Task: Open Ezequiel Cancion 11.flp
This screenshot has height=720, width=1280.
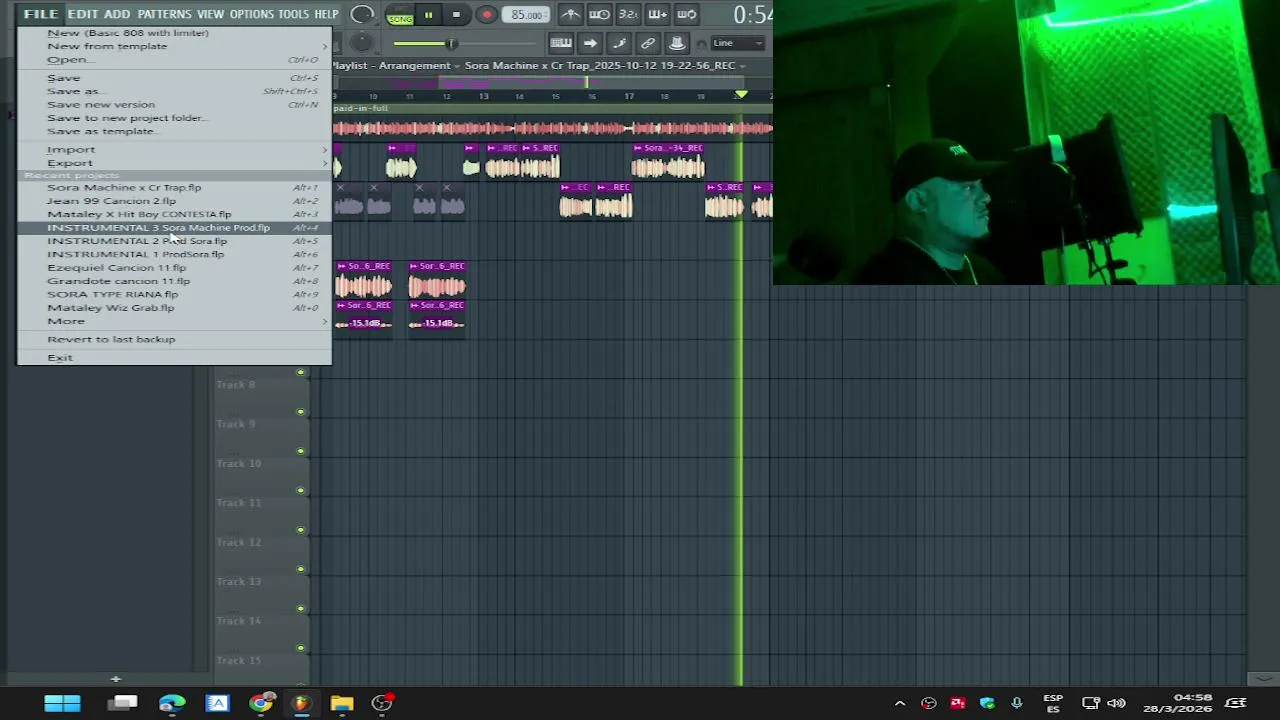Action: pyautogui.click(x=174, y=267)
